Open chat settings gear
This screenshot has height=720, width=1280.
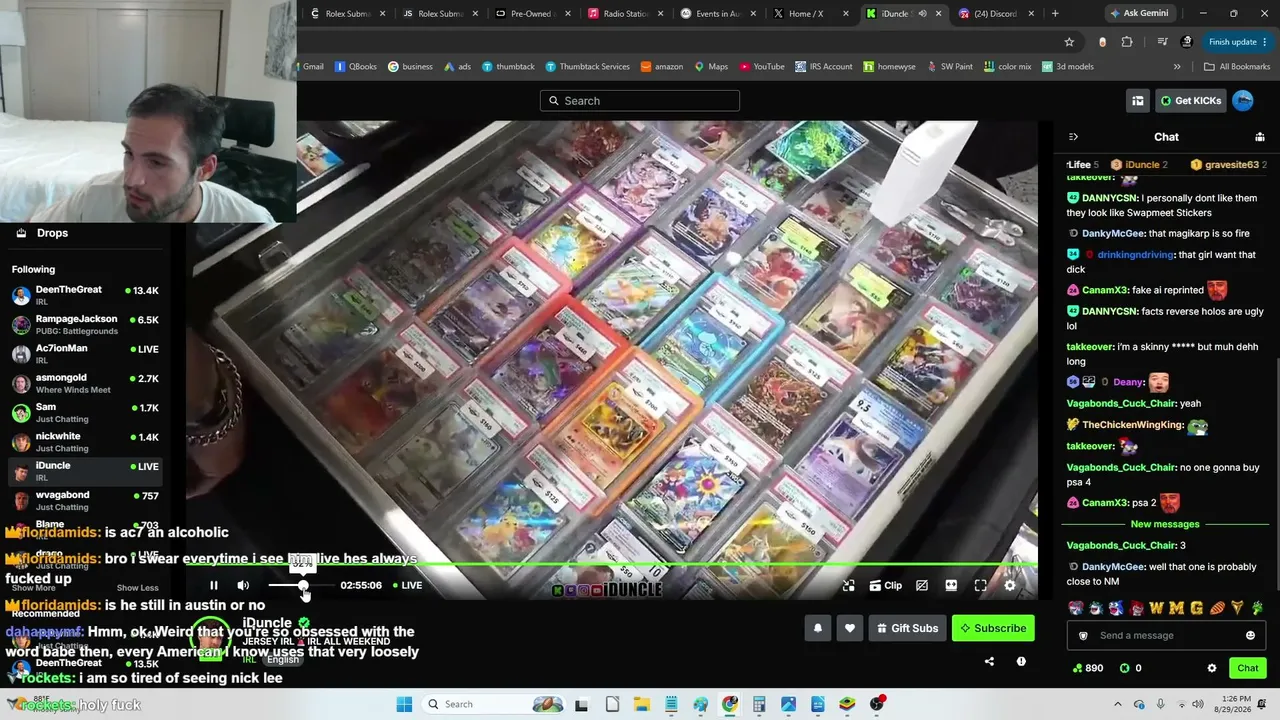1212,668
